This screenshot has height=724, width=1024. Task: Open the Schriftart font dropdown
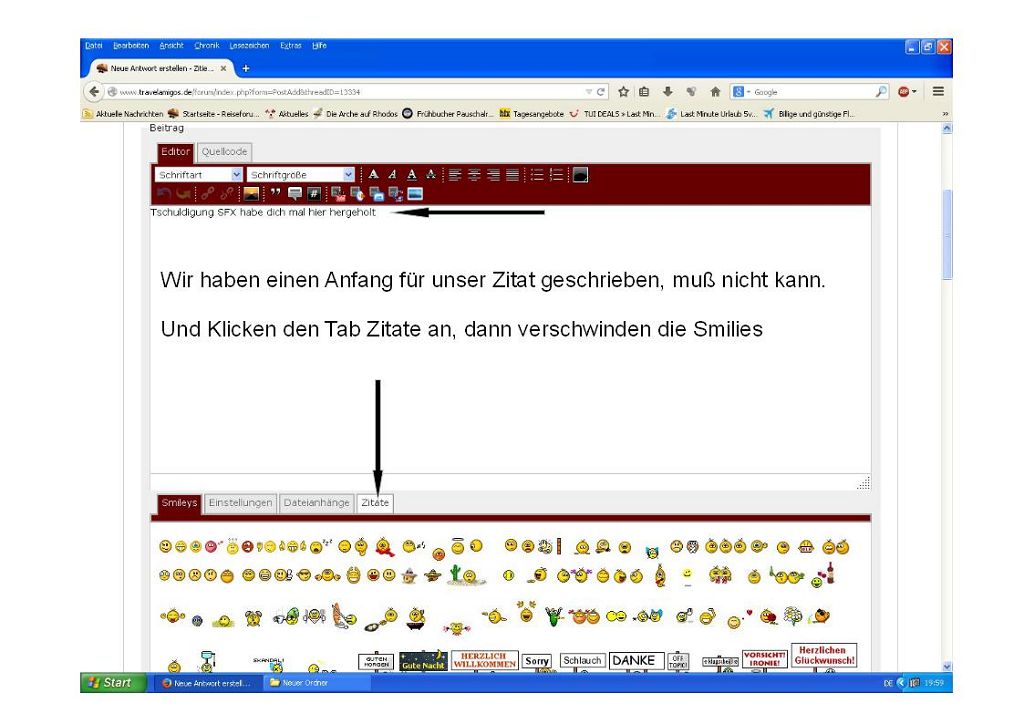pos(200,174)
